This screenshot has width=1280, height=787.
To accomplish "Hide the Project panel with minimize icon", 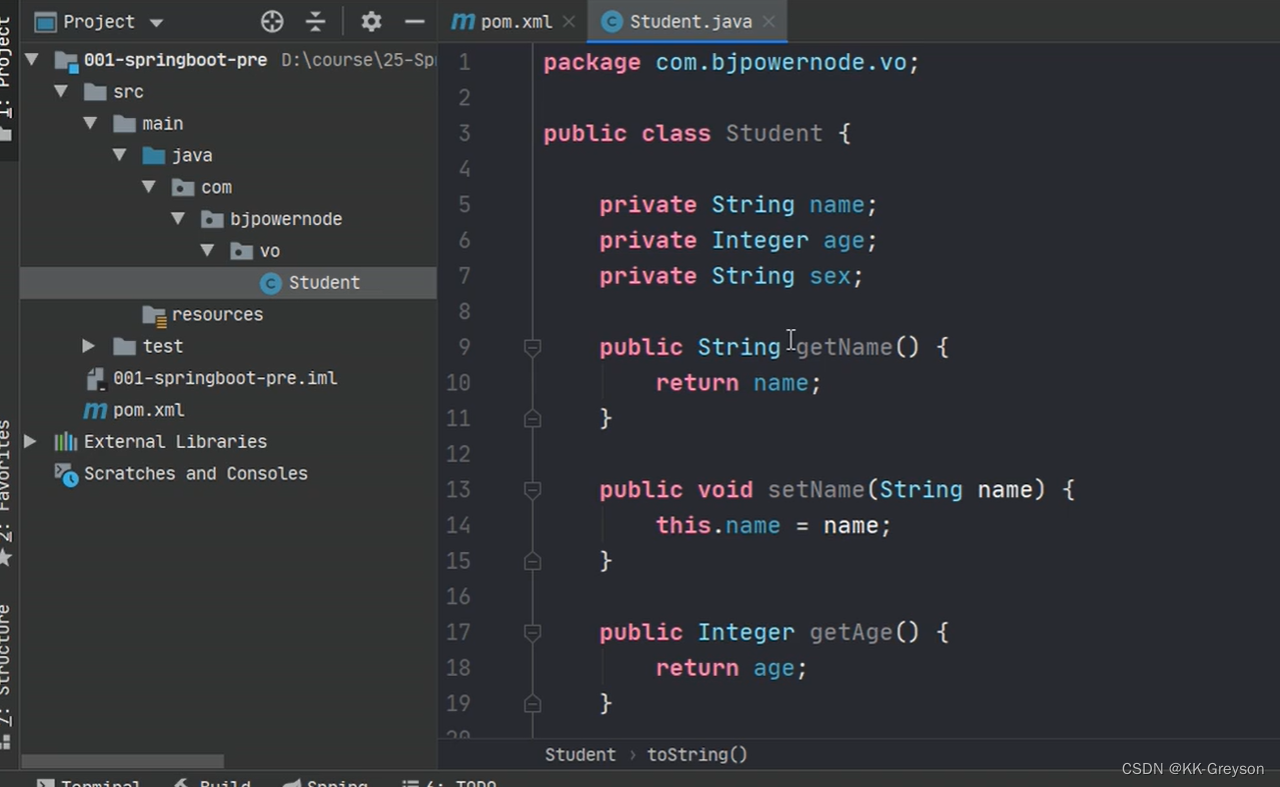I will click(414, 21).
